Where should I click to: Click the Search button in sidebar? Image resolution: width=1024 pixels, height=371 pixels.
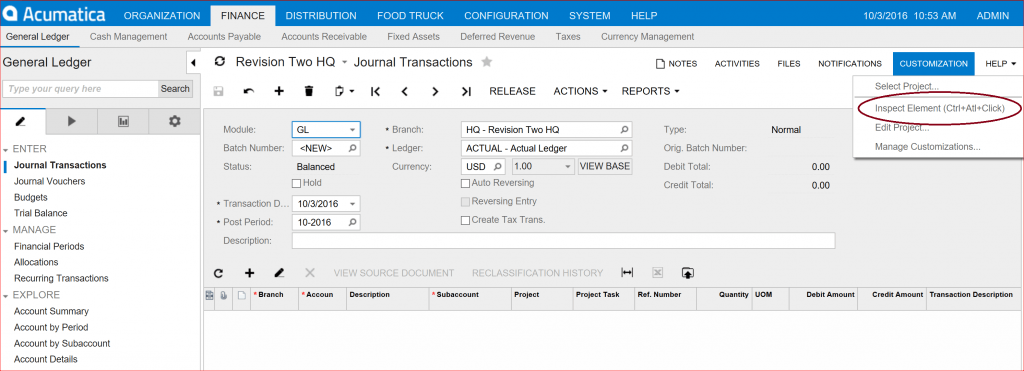tap(175, 89)
